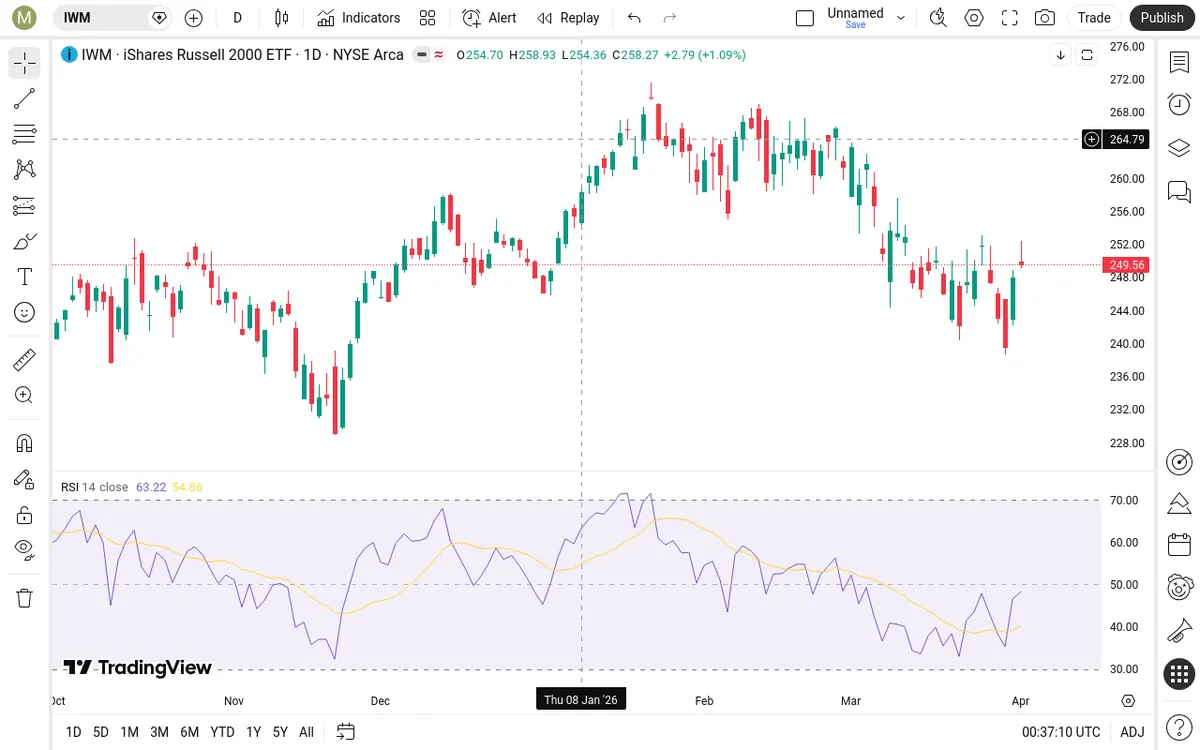Screen dimensions: 1200x750
Task: Enter fullscreen mode
Action: (x=1009, y=18)
